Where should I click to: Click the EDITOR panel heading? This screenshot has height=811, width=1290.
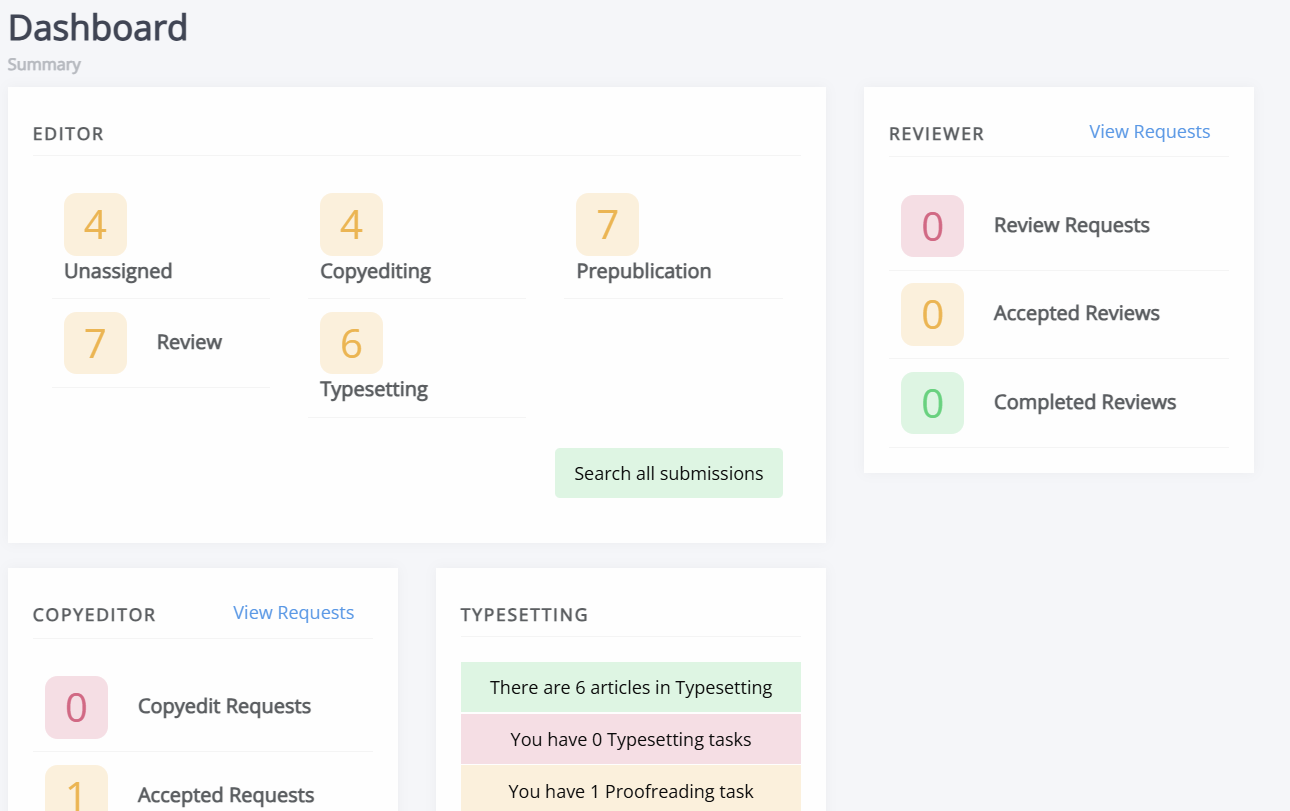68,133
